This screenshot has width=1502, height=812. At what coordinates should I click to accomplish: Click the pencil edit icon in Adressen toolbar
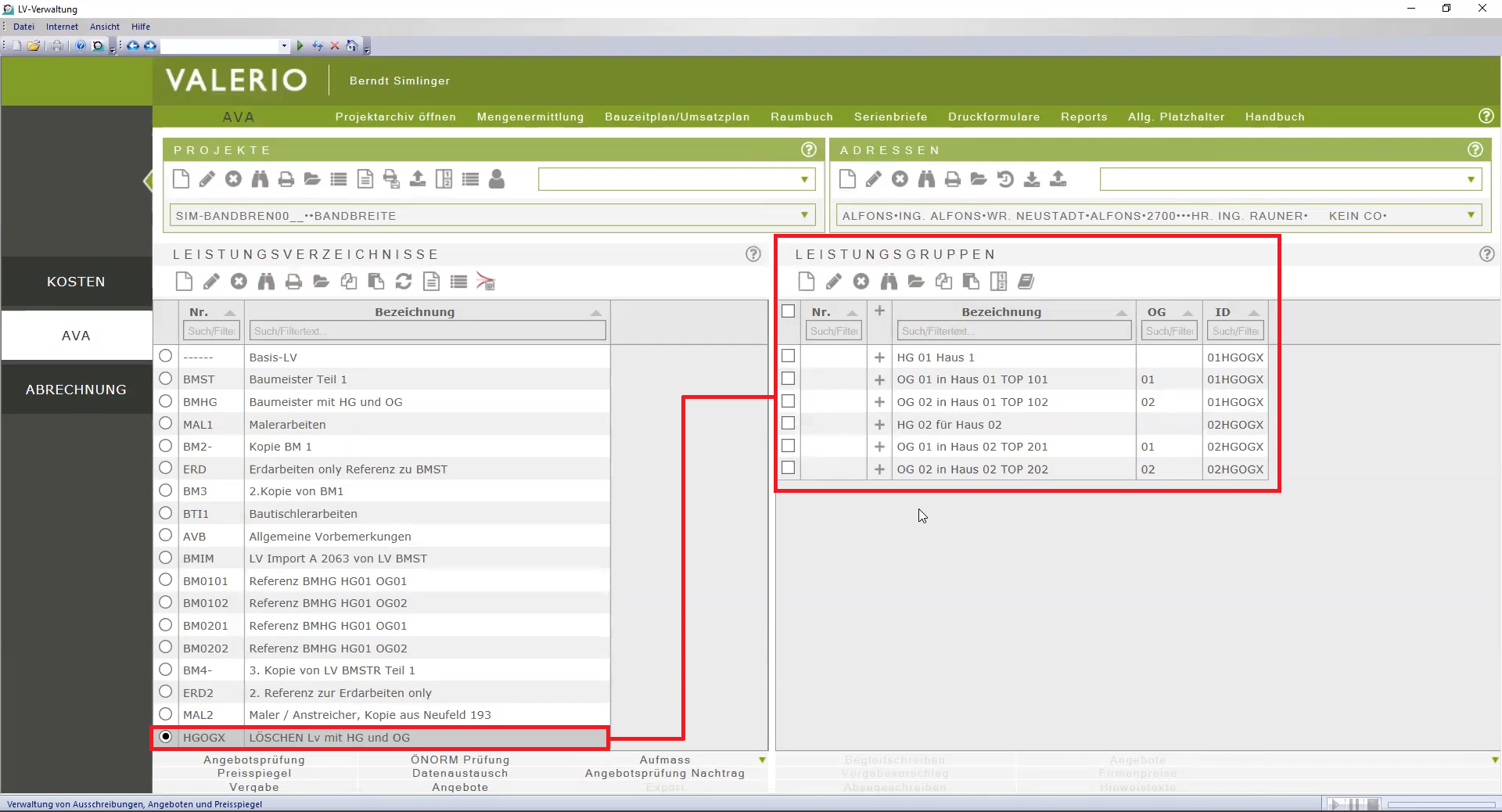coord(873,179)
